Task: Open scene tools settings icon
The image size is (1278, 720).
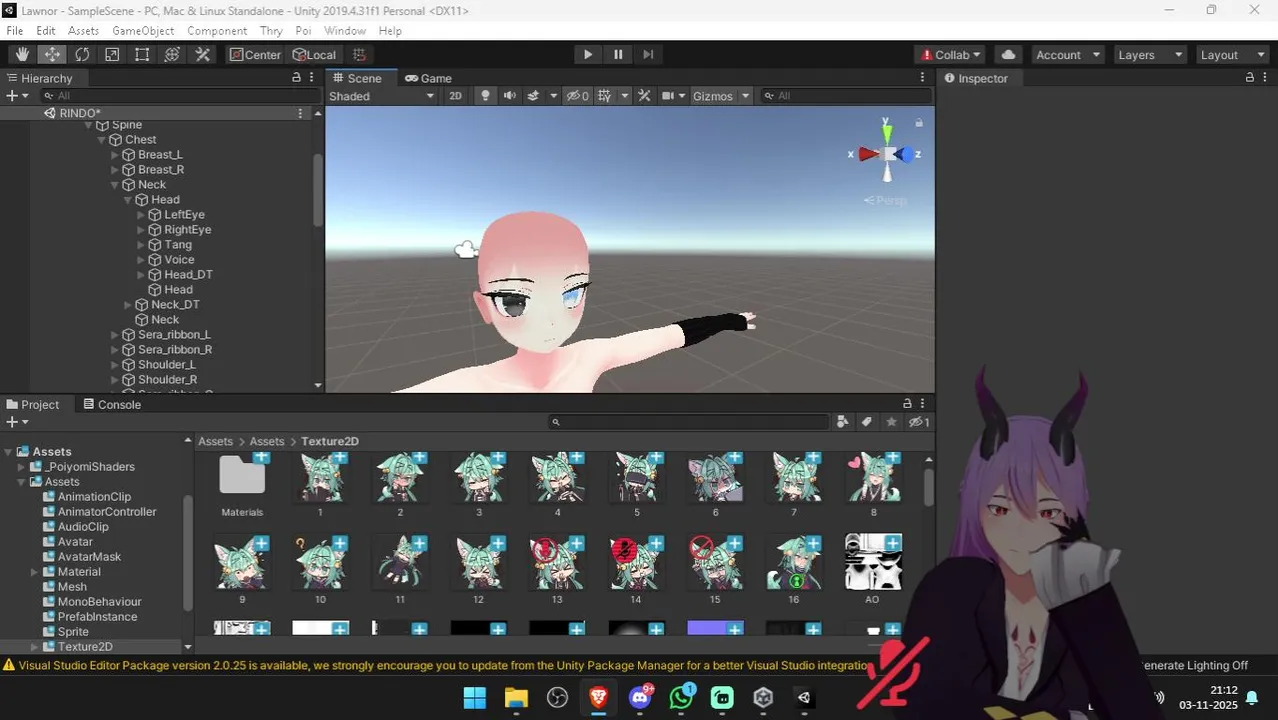Action: click(x=644, y=96)
